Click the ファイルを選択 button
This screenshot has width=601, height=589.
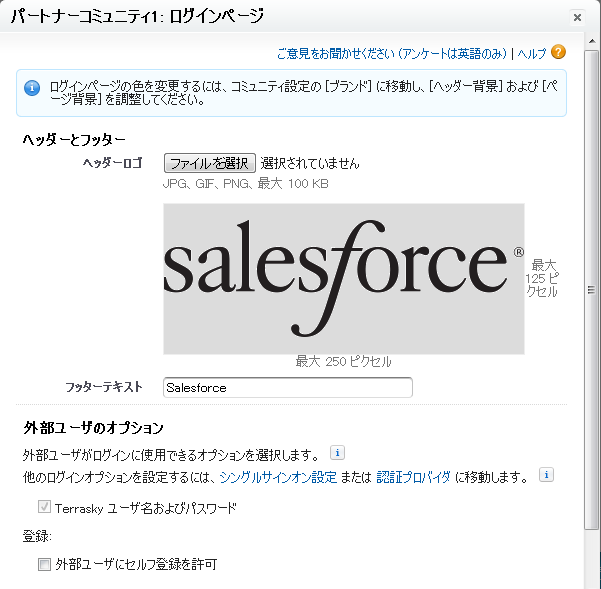click(x=210, y=163)
